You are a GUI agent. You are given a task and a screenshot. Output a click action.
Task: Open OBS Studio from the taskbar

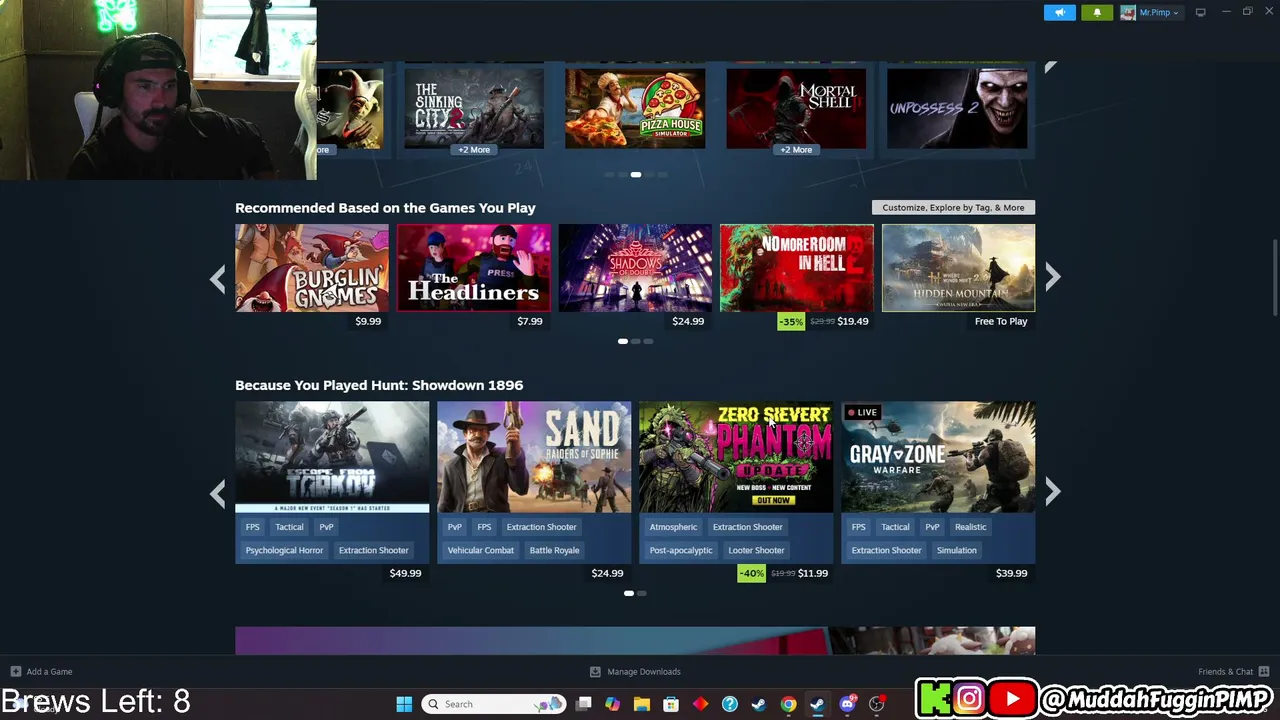(x=877, y=704)
